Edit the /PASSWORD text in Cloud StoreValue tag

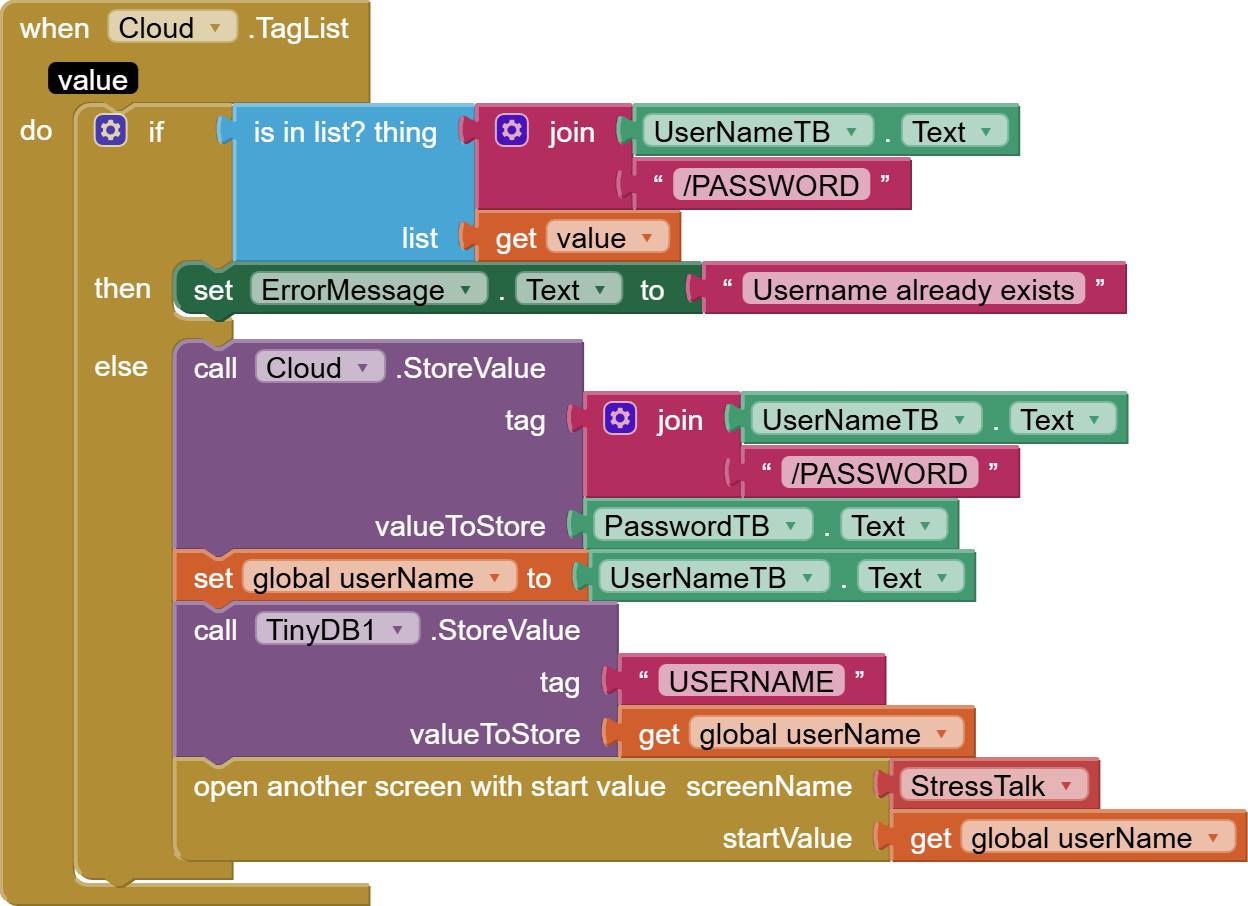[879, 474]
